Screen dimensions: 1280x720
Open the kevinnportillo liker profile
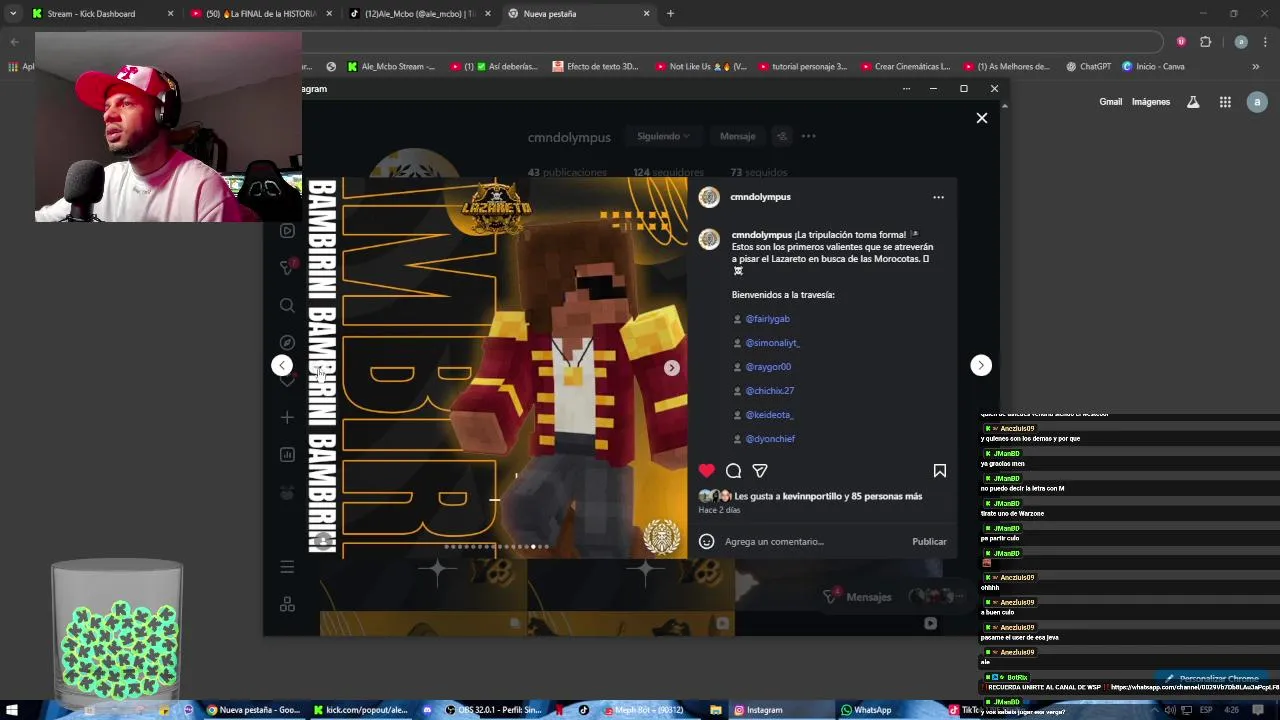811,496
